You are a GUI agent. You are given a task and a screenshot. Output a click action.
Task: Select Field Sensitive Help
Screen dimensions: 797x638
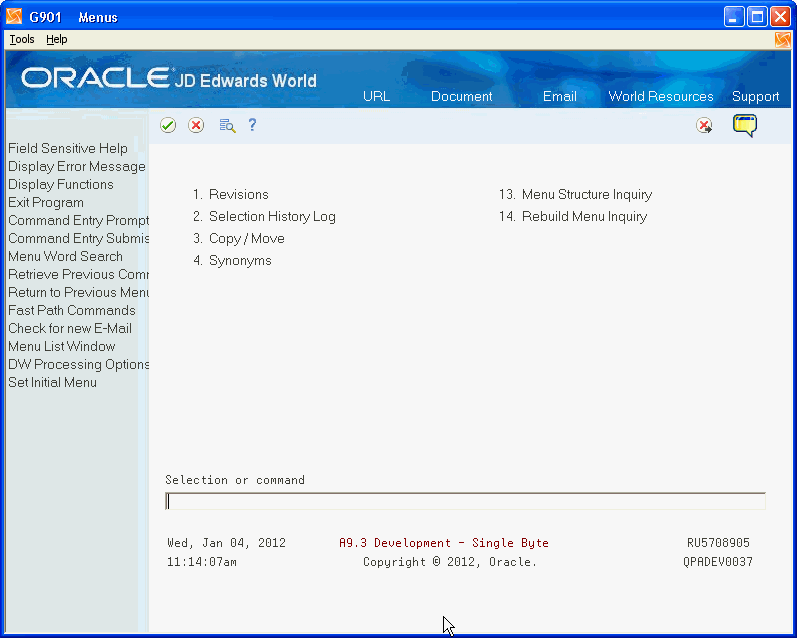68,148
